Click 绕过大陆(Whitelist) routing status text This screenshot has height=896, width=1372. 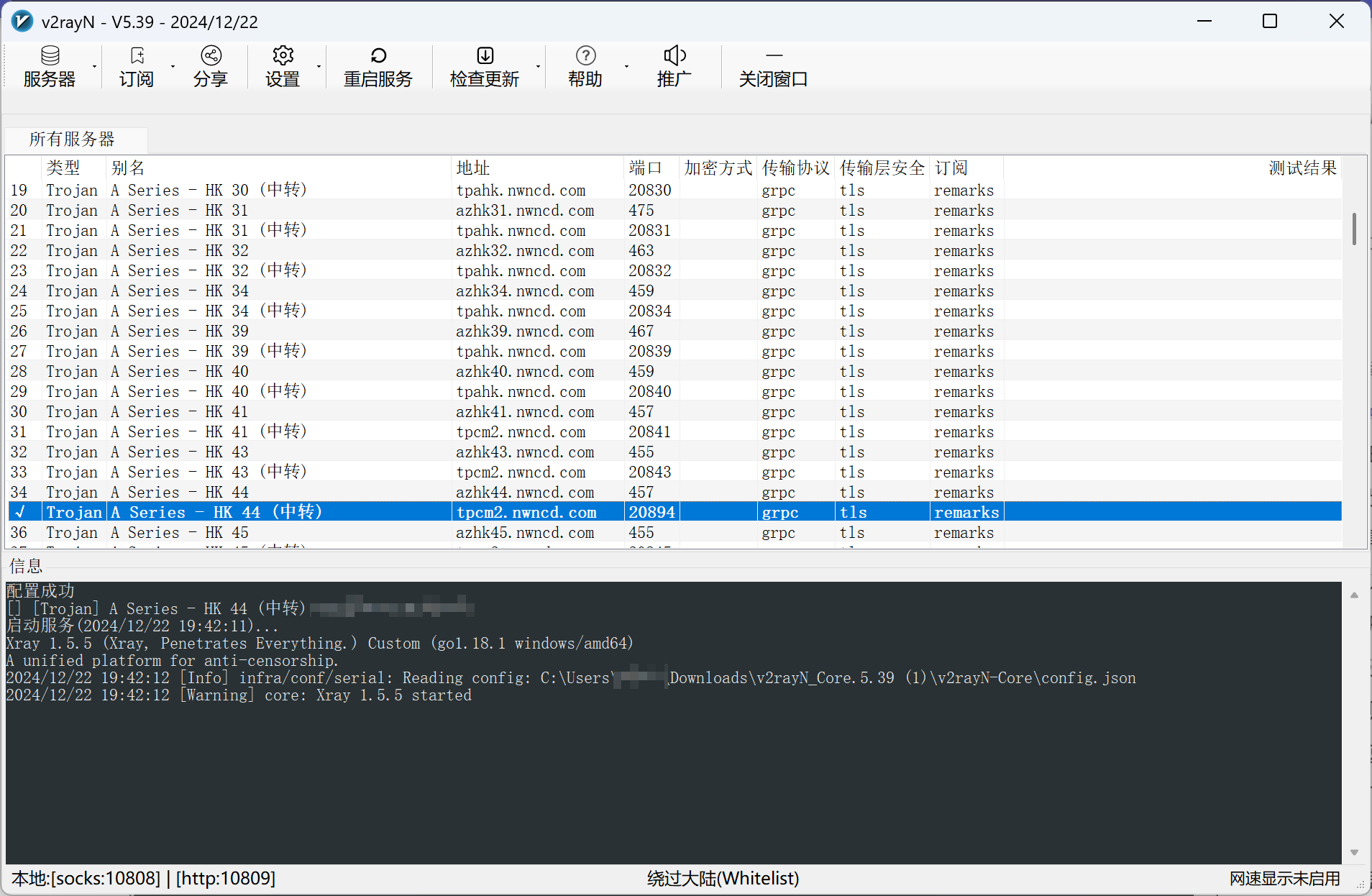pyautogui.click(x=723, y=878)
